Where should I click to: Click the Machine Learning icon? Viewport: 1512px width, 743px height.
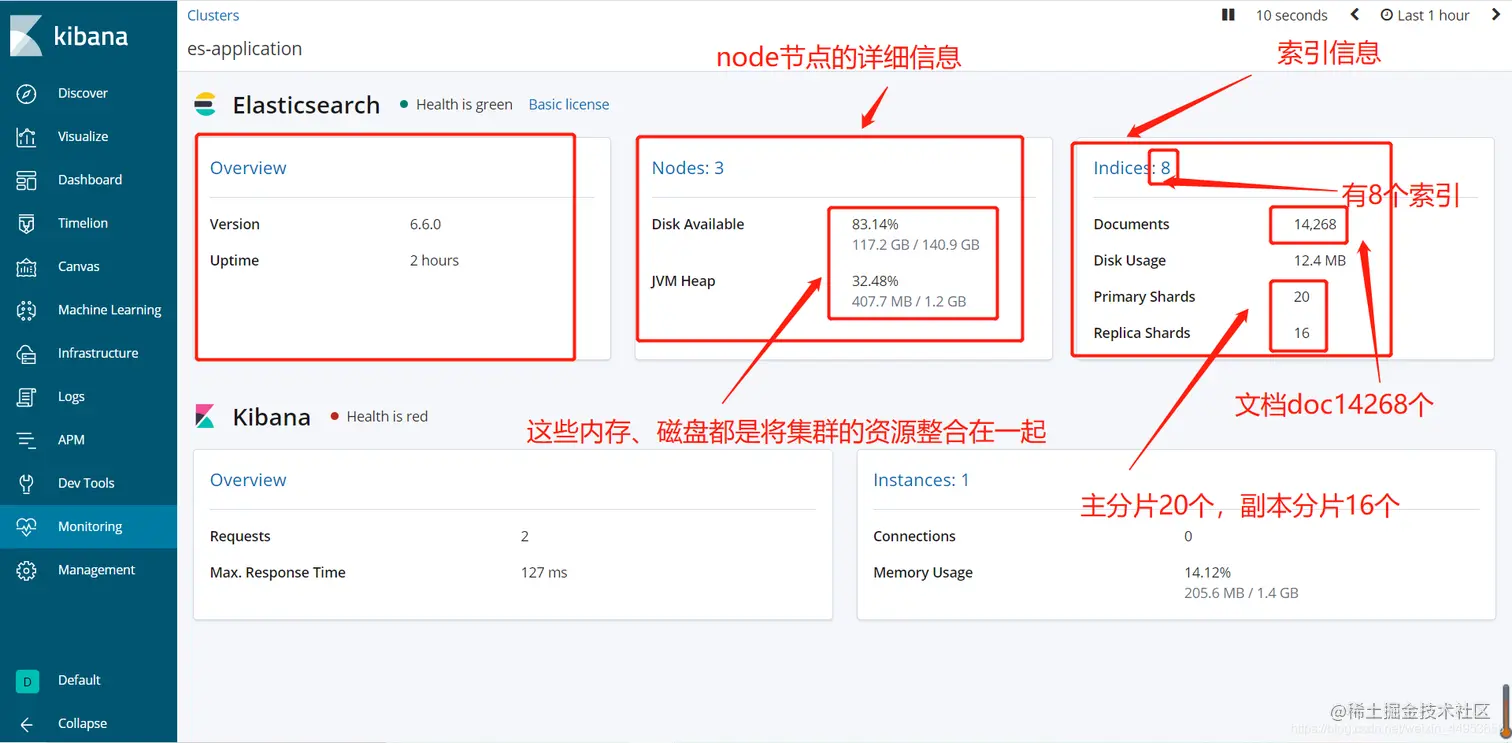point(27,310)
